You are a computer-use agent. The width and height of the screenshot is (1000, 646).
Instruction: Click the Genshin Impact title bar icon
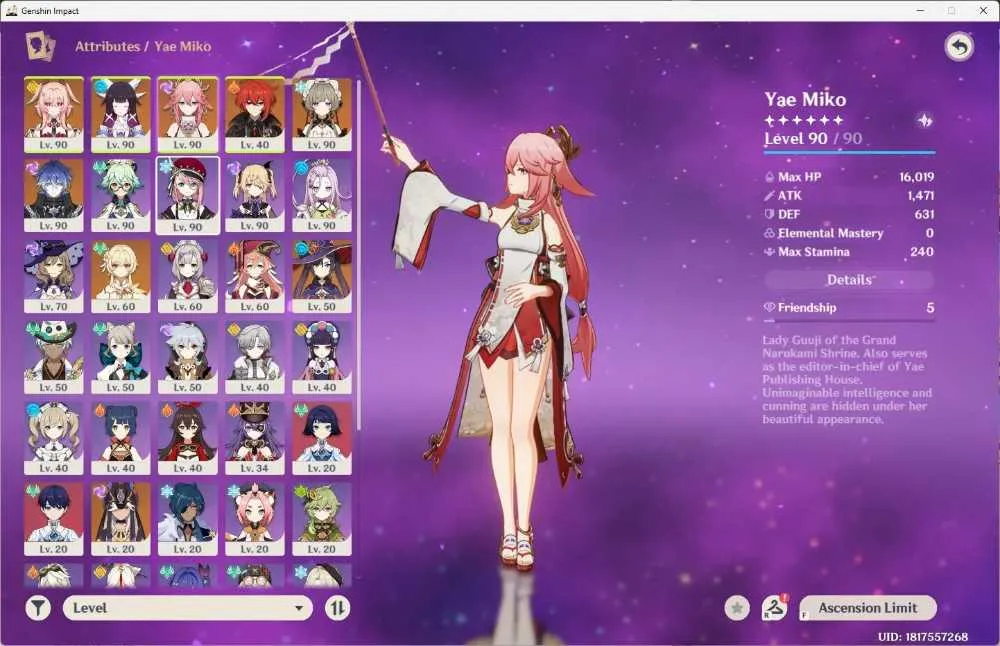point(11,10)
